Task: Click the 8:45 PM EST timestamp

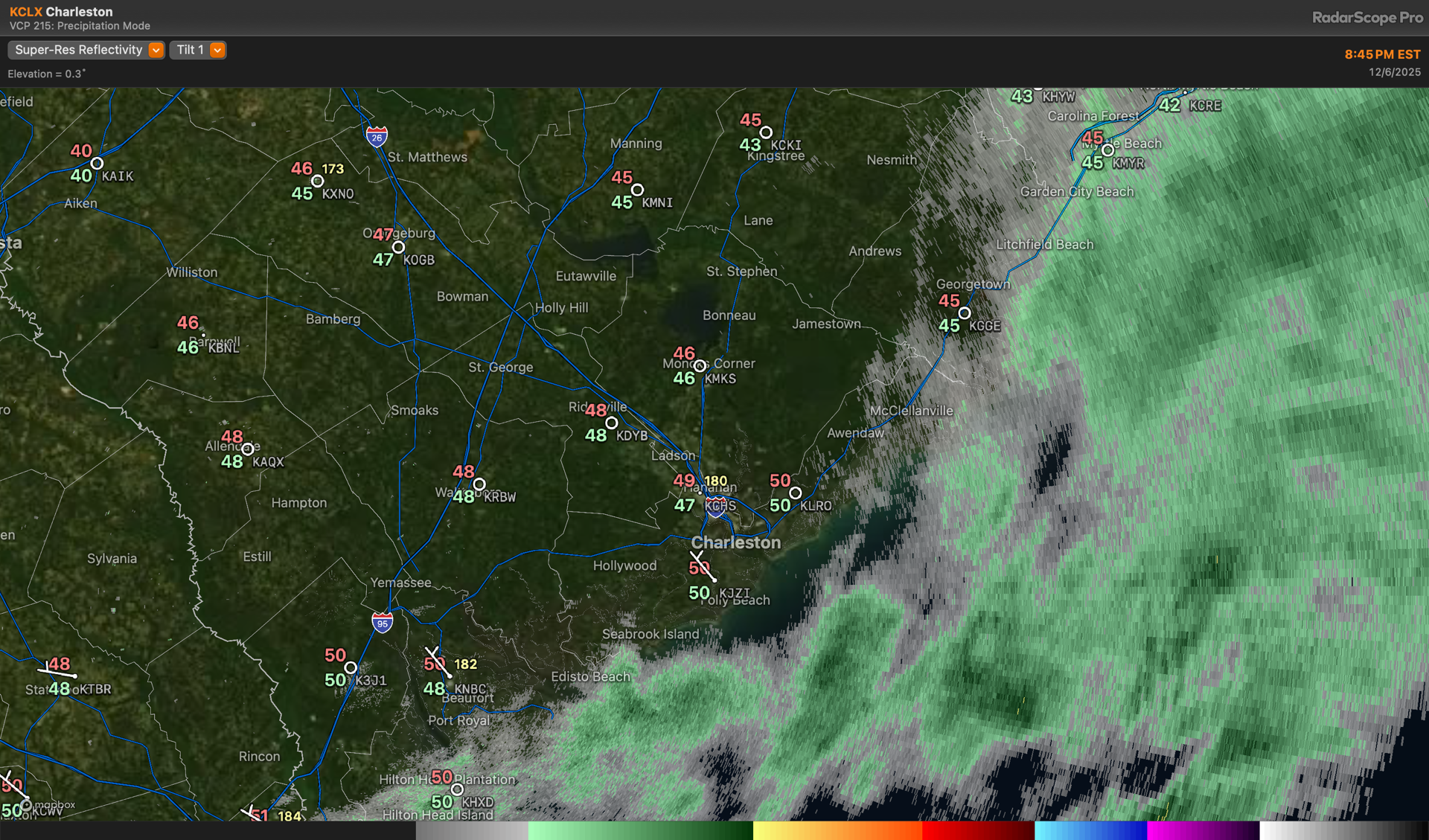Action: click(x=1382, y=54)
